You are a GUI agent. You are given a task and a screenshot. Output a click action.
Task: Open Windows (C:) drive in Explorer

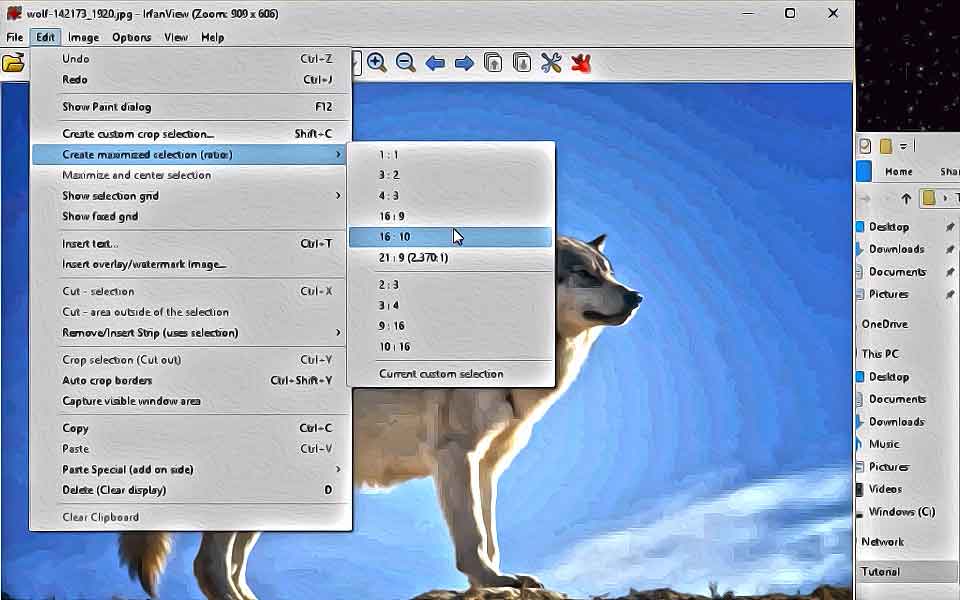(x=901, y=512)
